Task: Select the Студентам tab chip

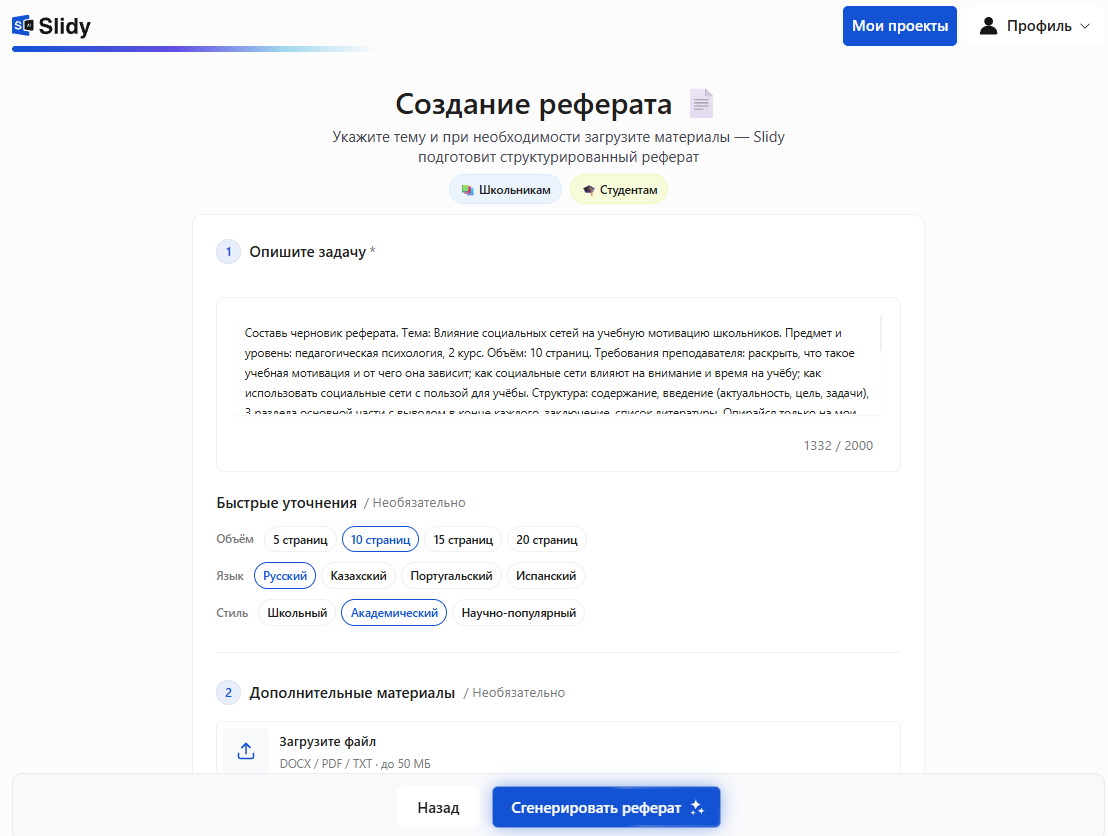Action: tap(619, 189)
